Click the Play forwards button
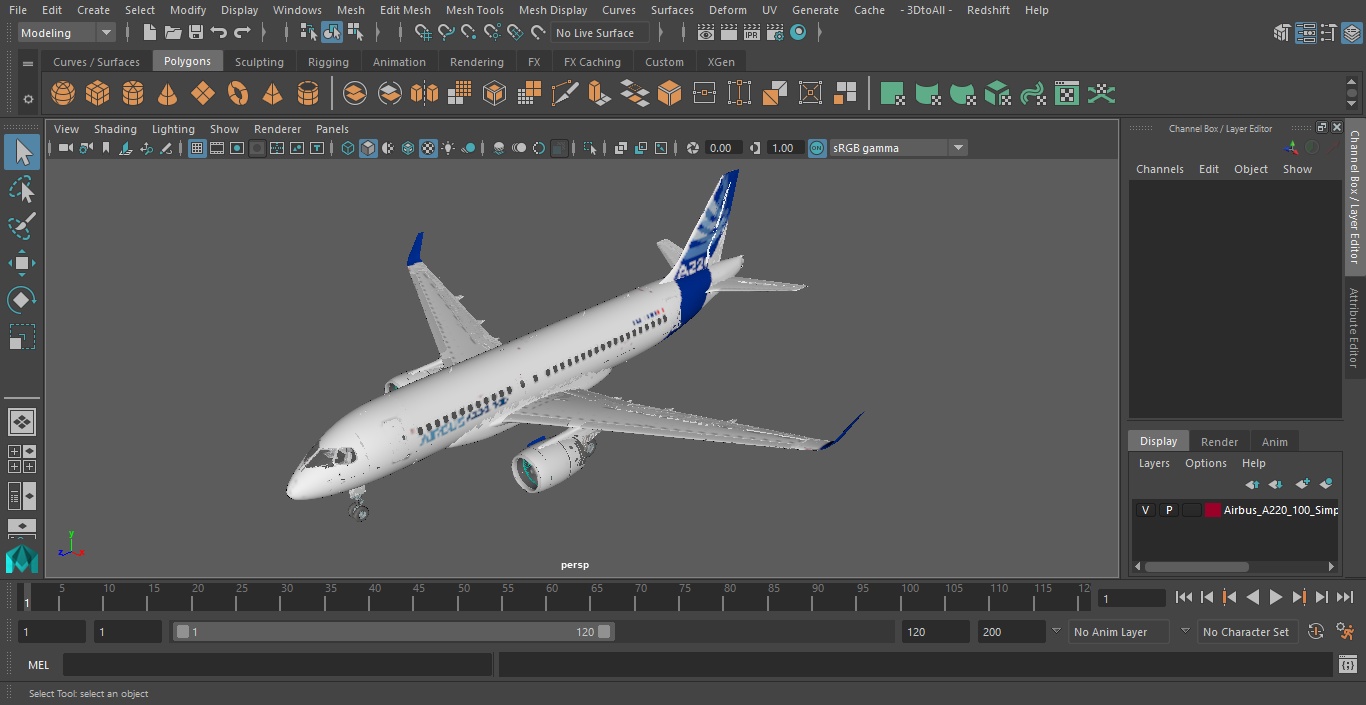This screenshot has width=1366, height=705. [1276, 597]
